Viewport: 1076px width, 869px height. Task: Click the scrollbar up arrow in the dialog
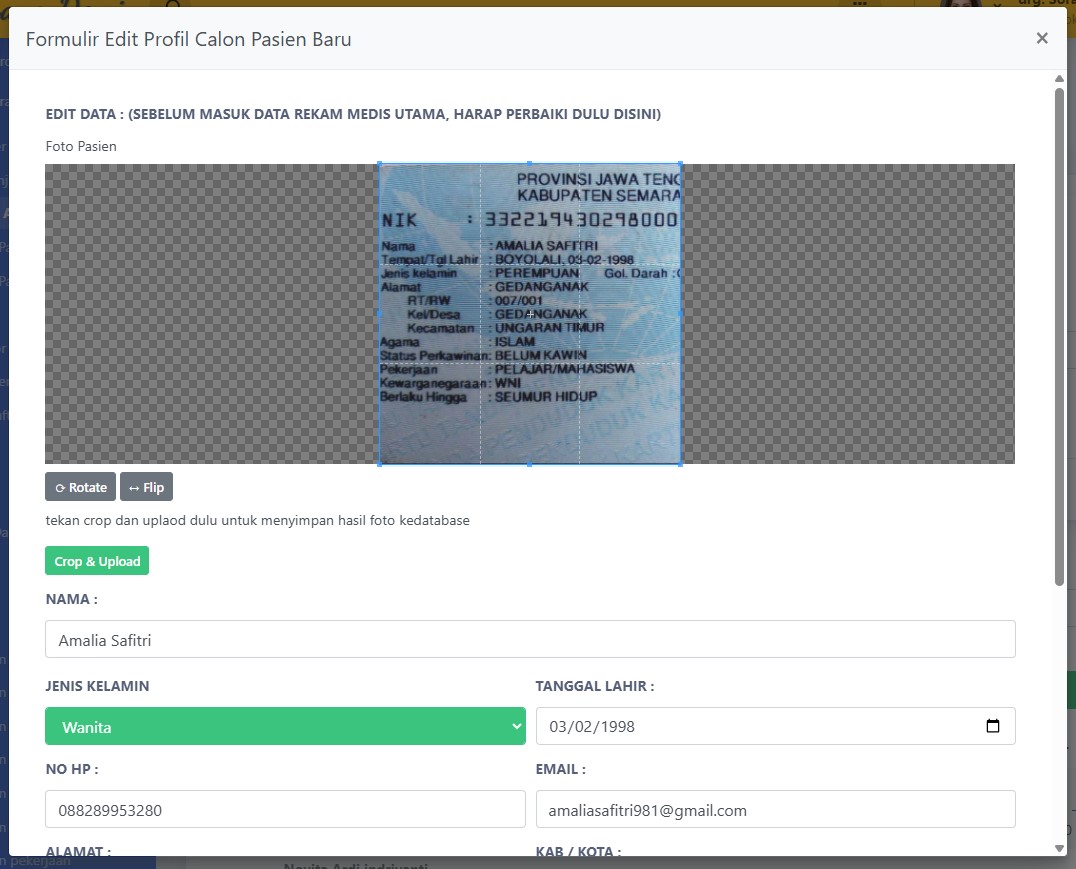pos(1059,78)
